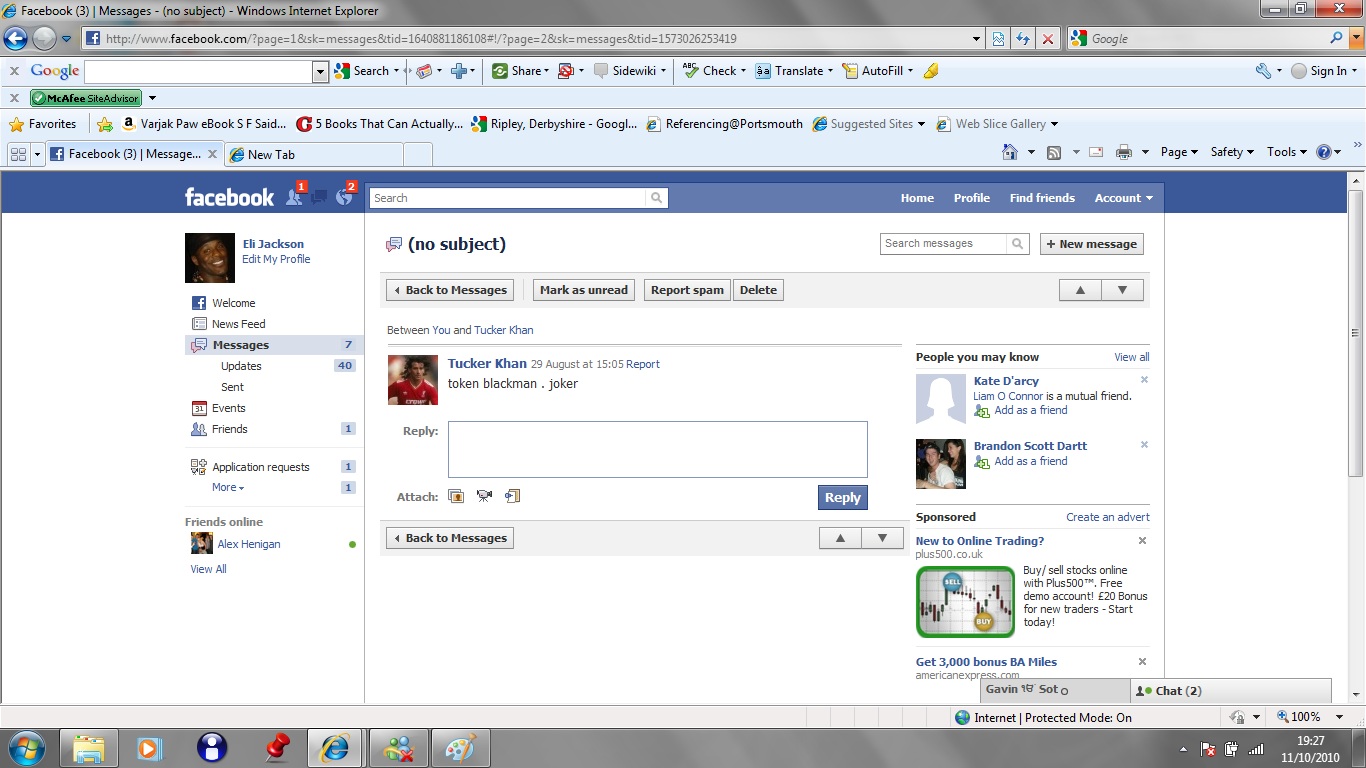1366x768 pixels.
Task: Click the attach video camera icon
Action: (484, 496)
